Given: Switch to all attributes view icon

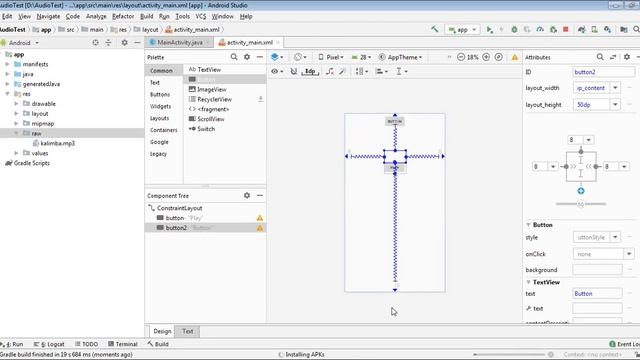Looking at the screenshot, I should [x=613, y=57].
